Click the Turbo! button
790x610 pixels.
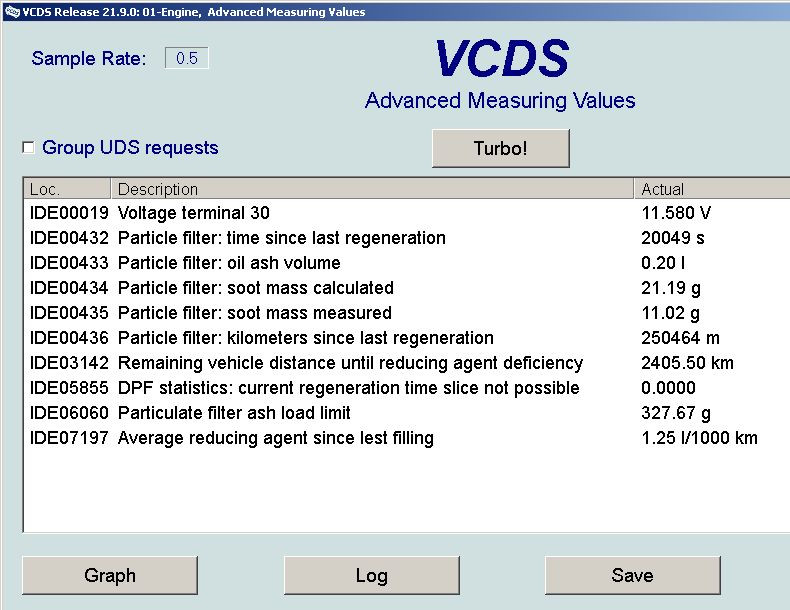(501, 148)
